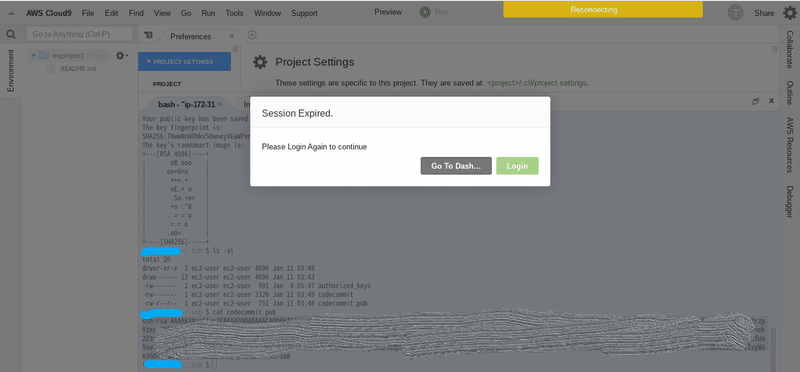Open the Window menu
The height and width of the screenshot is (372, 800).
point(267,13)
